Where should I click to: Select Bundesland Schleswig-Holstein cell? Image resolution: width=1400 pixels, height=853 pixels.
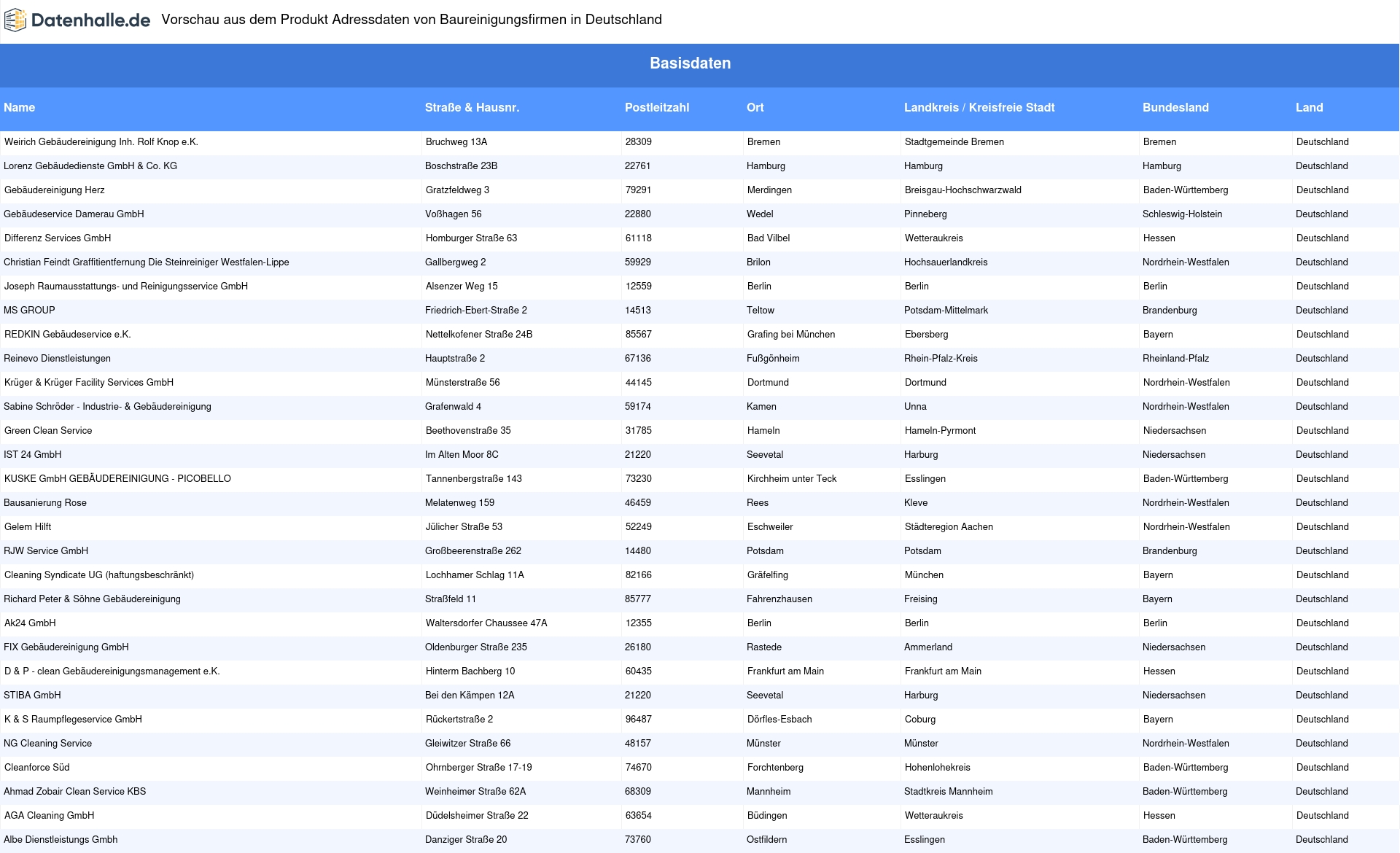tap(1183, 214)
